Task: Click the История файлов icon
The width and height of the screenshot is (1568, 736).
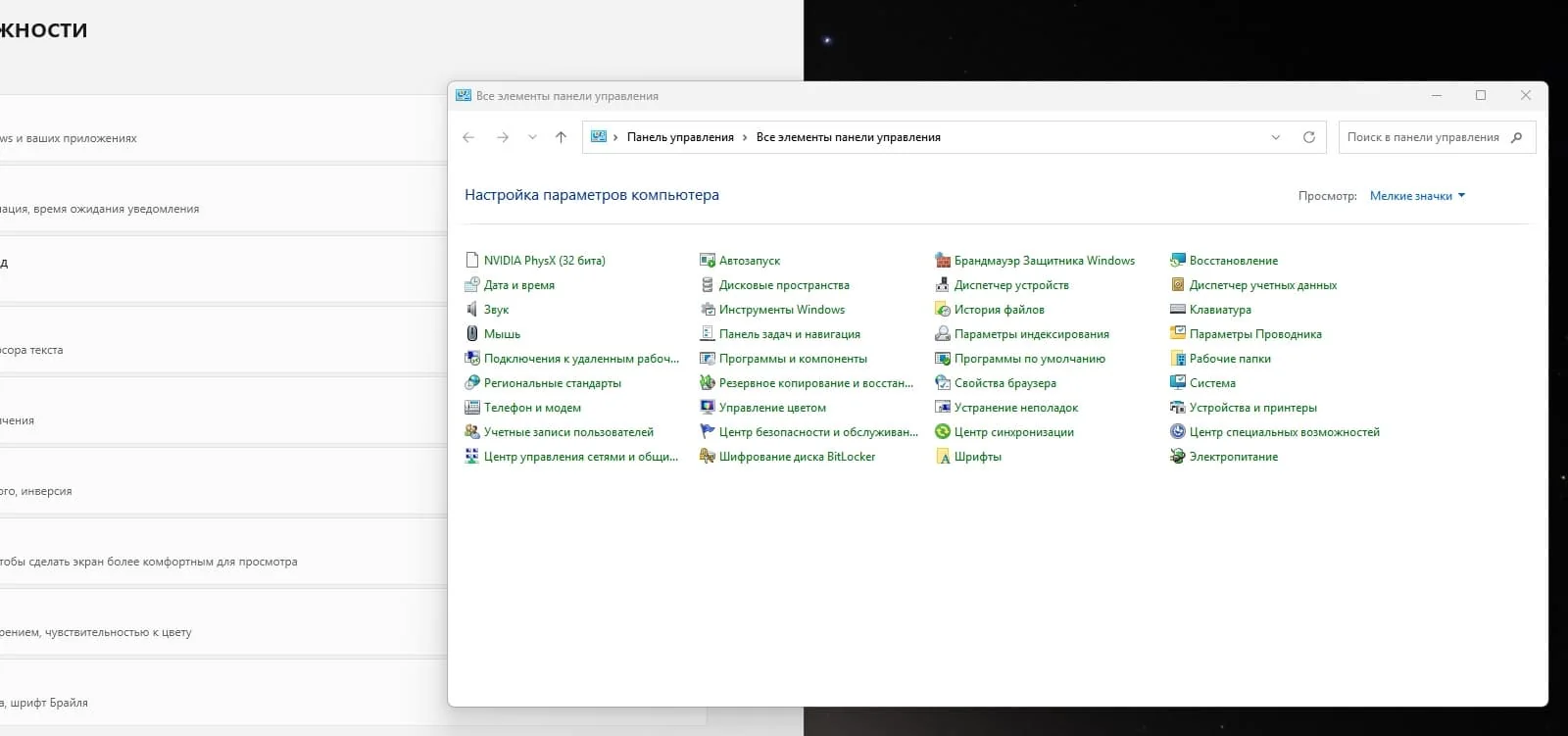Action: (x=943, y=310)
